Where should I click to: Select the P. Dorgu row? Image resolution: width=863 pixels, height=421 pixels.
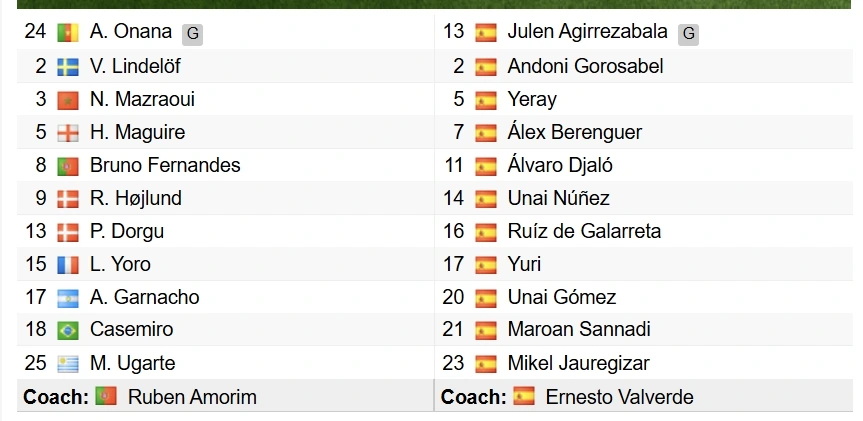pyautogui.click(x=226, y=231)
